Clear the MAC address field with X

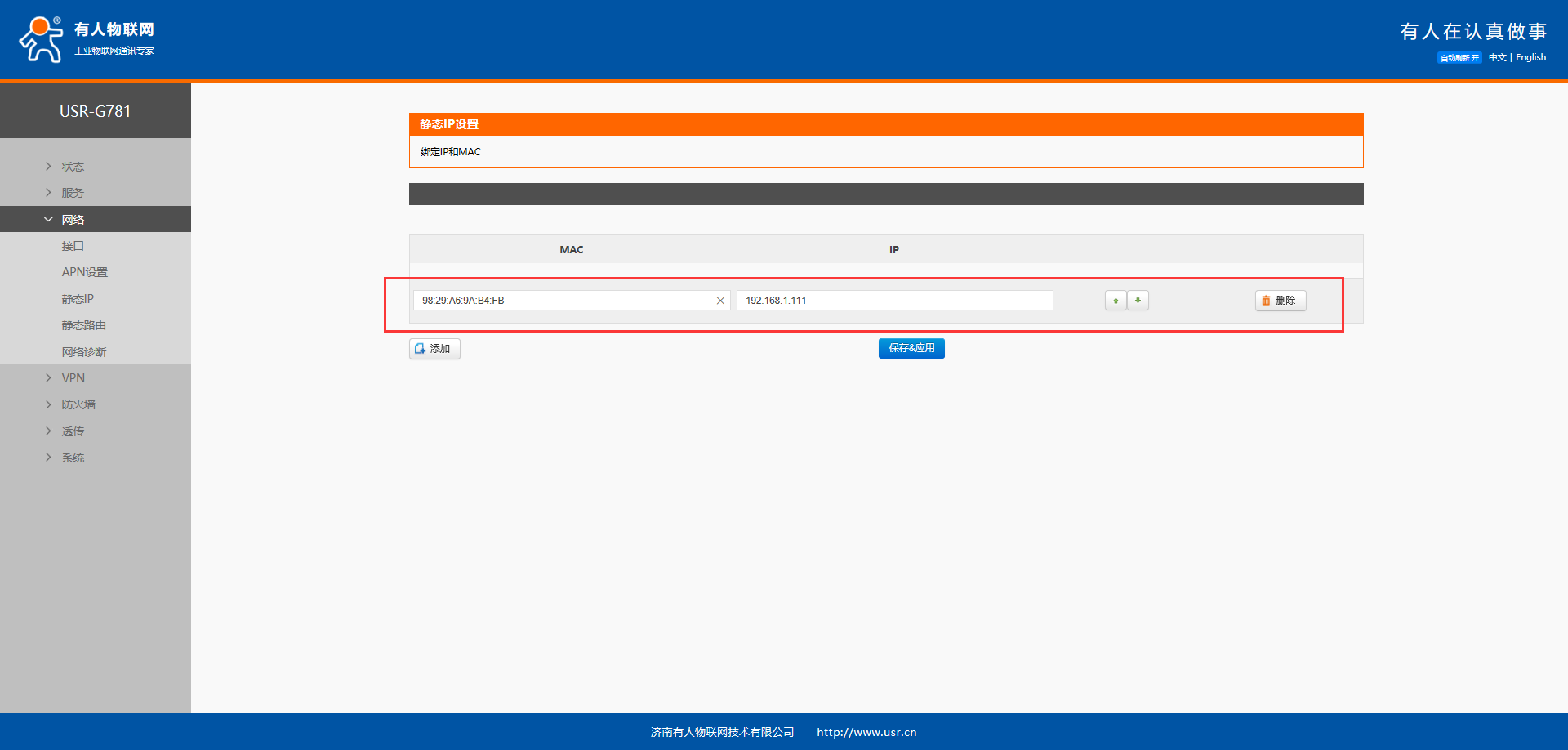click(x=720, y=301)
